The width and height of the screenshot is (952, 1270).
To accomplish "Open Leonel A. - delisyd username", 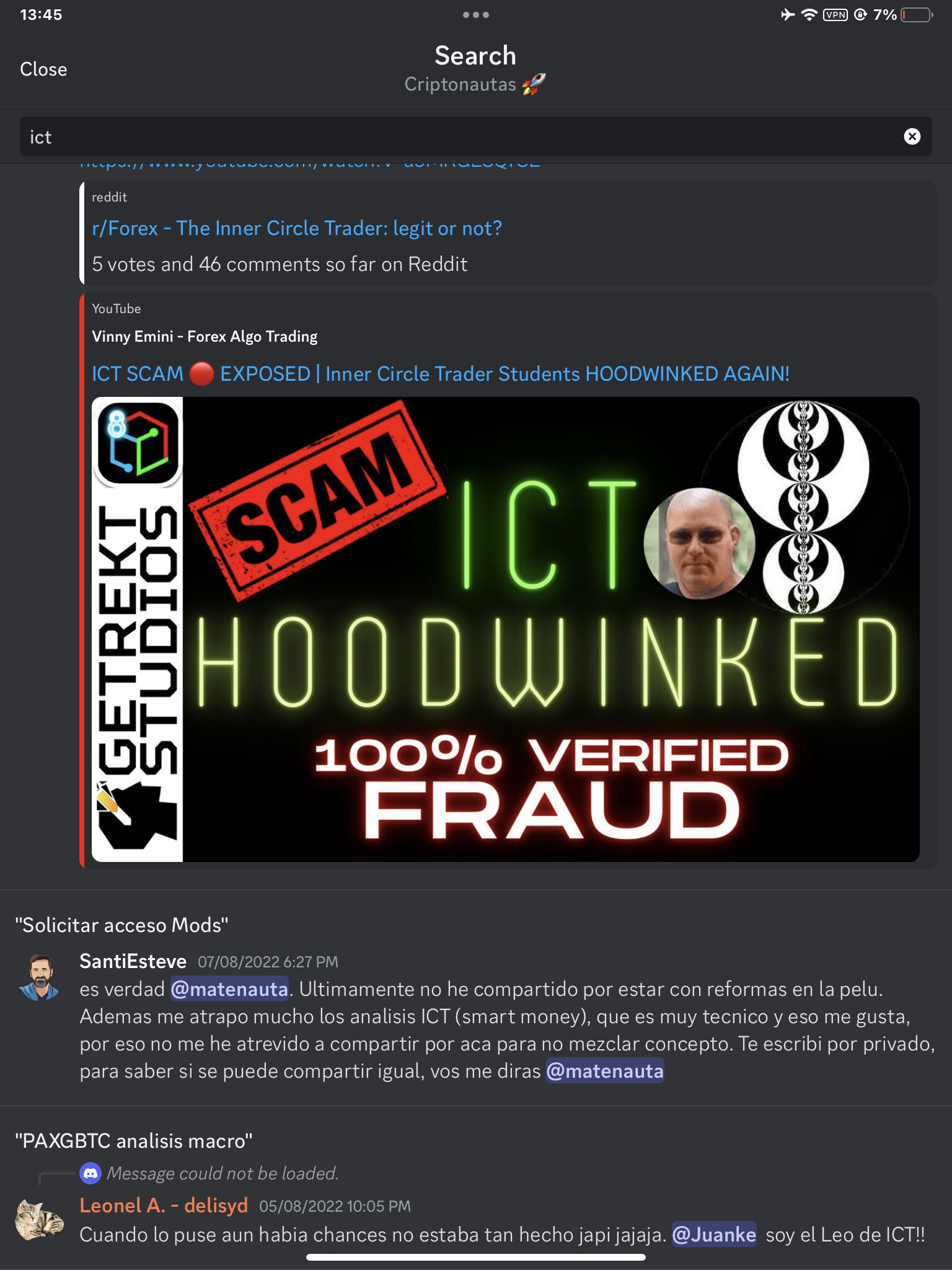I will point(164,1206).
